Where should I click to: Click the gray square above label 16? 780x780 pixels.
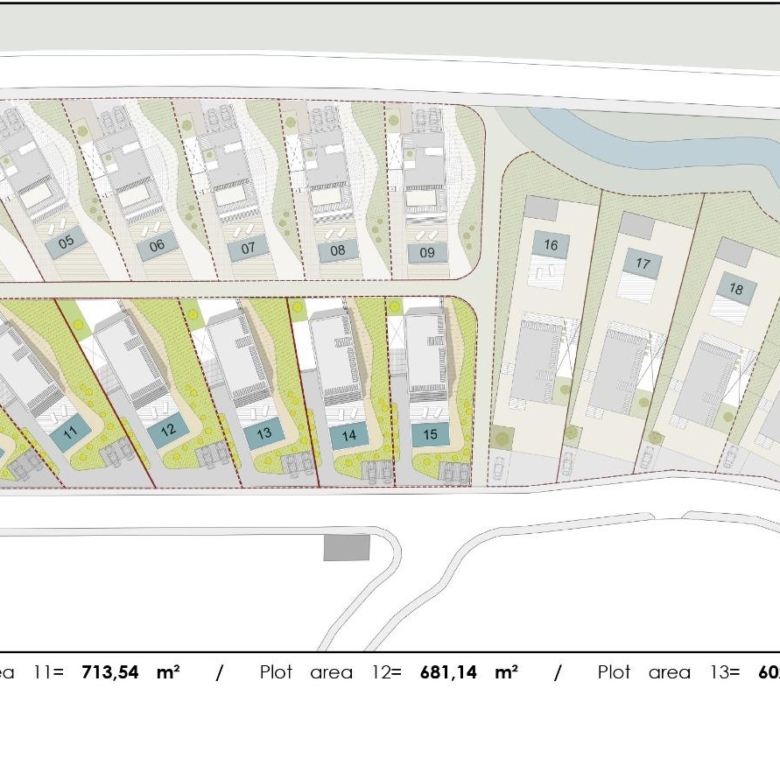pos(543,207)
